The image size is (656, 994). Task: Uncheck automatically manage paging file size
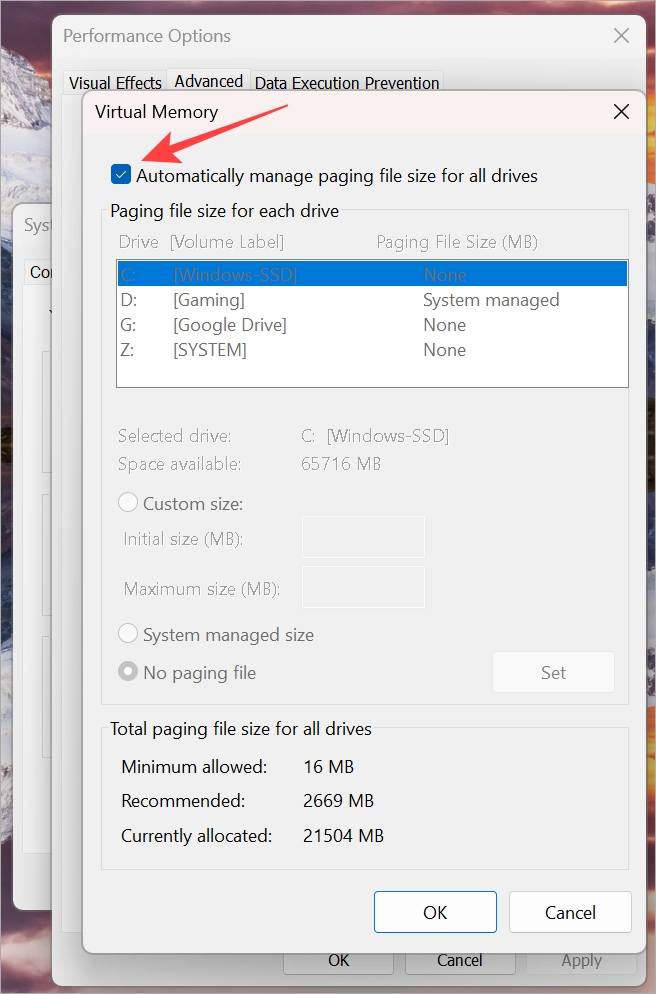[120, 174]
